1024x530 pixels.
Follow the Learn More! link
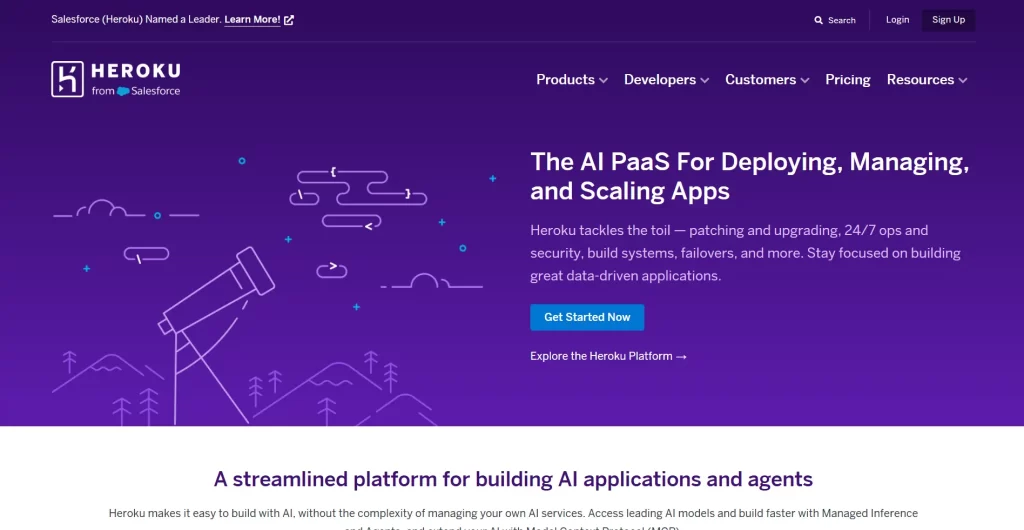tap(252, 20)
